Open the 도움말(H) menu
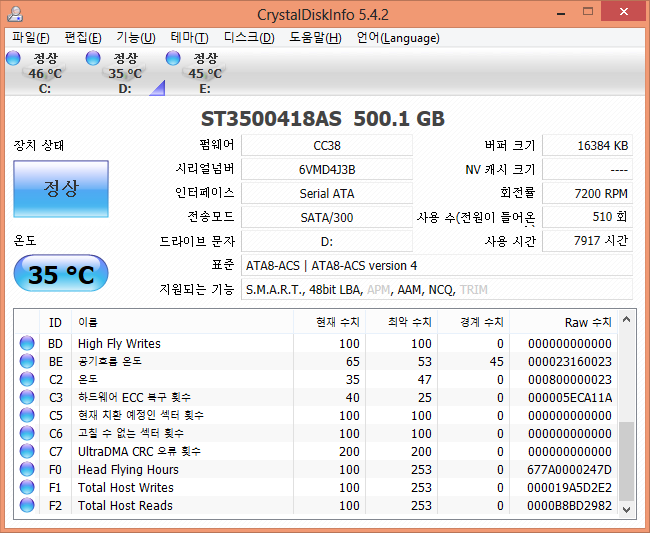The image size is (650, 533). pos(315,38)
